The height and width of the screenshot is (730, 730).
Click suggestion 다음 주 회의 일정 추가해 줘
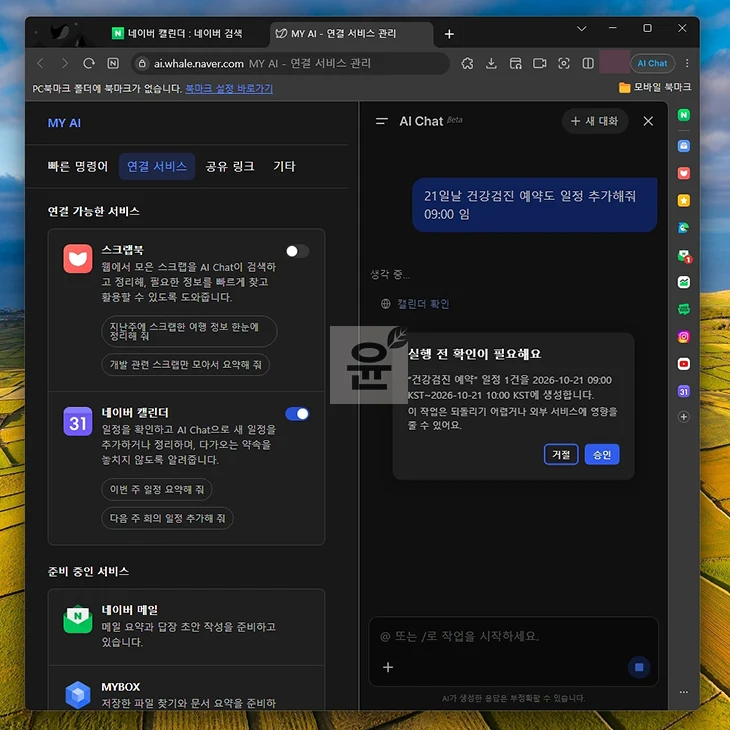point(167,518)
